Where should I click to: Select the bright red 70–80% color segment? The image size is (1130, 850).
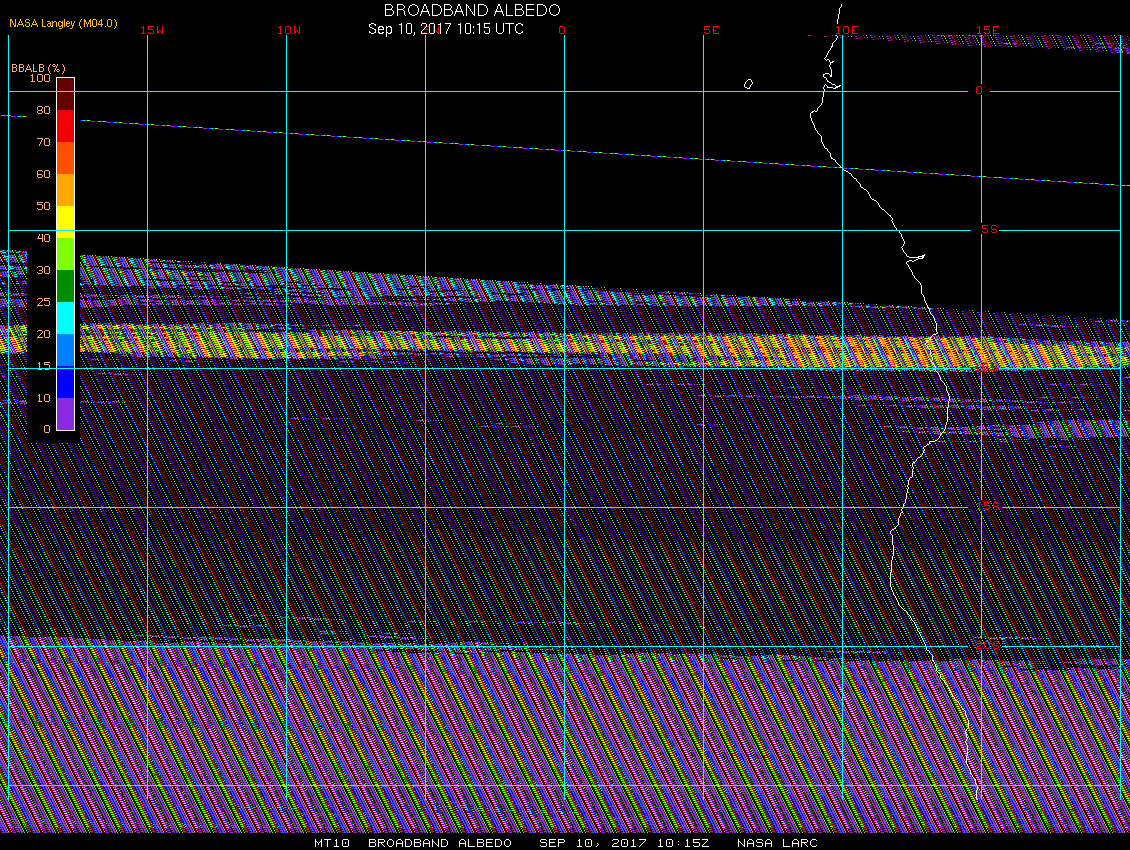click(x=65, y=126)
